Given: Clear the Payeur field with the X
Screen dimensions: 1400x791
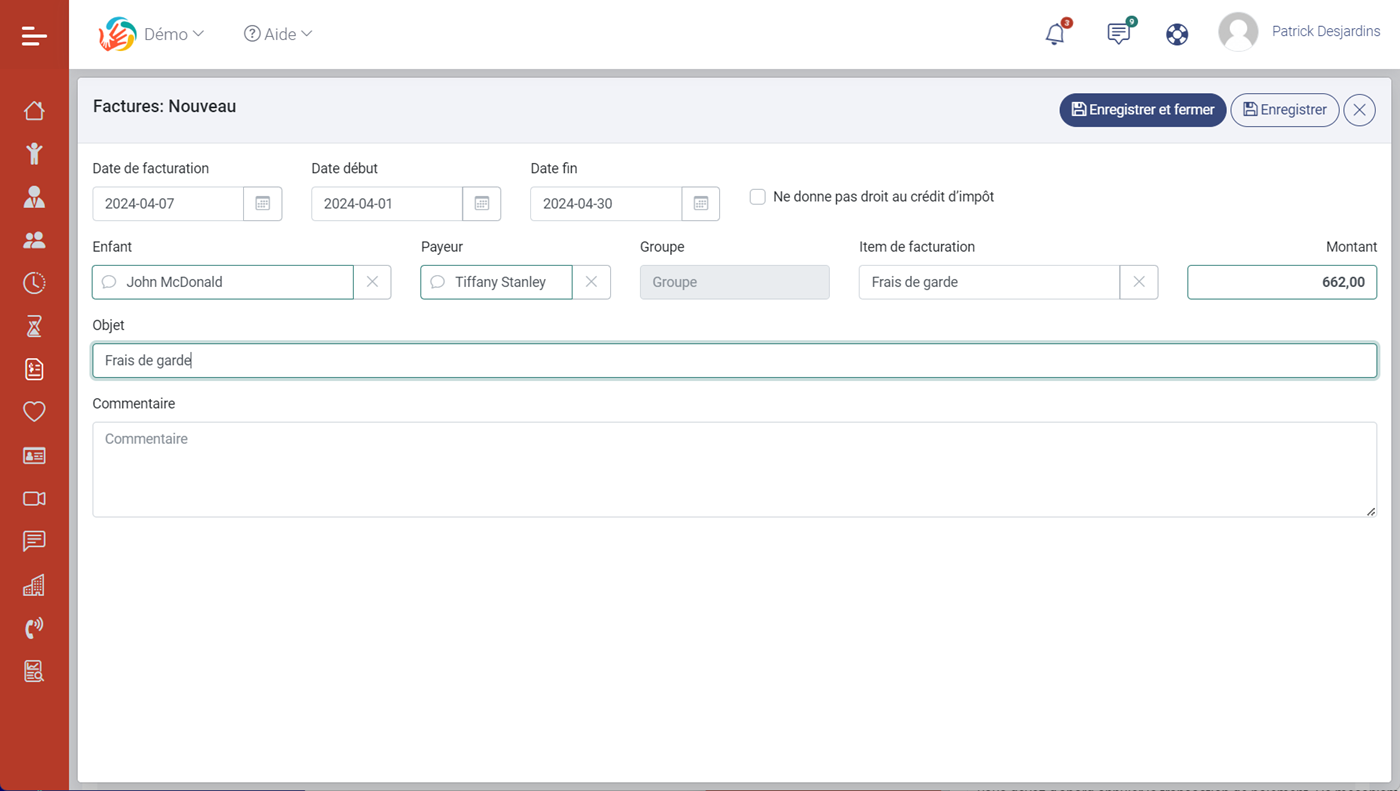Looking at the screenshot, I should click(591, 282).
